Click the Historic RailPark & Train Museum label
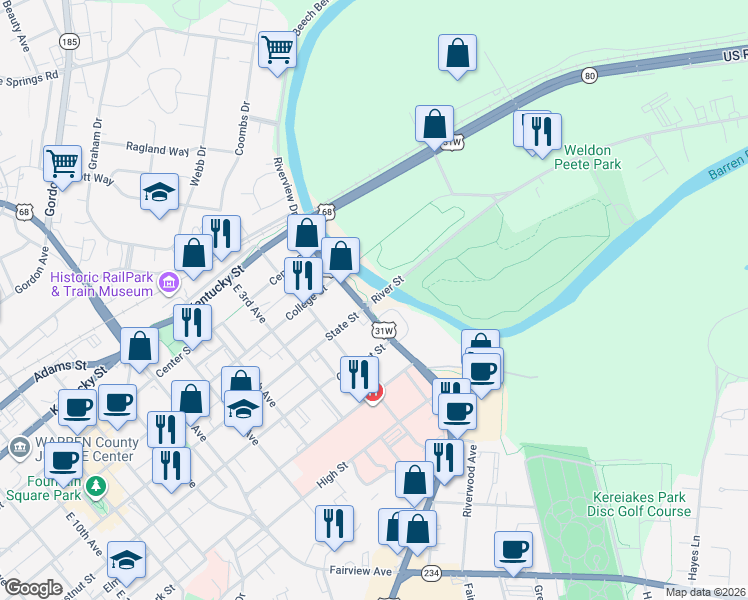 (102, 284)
